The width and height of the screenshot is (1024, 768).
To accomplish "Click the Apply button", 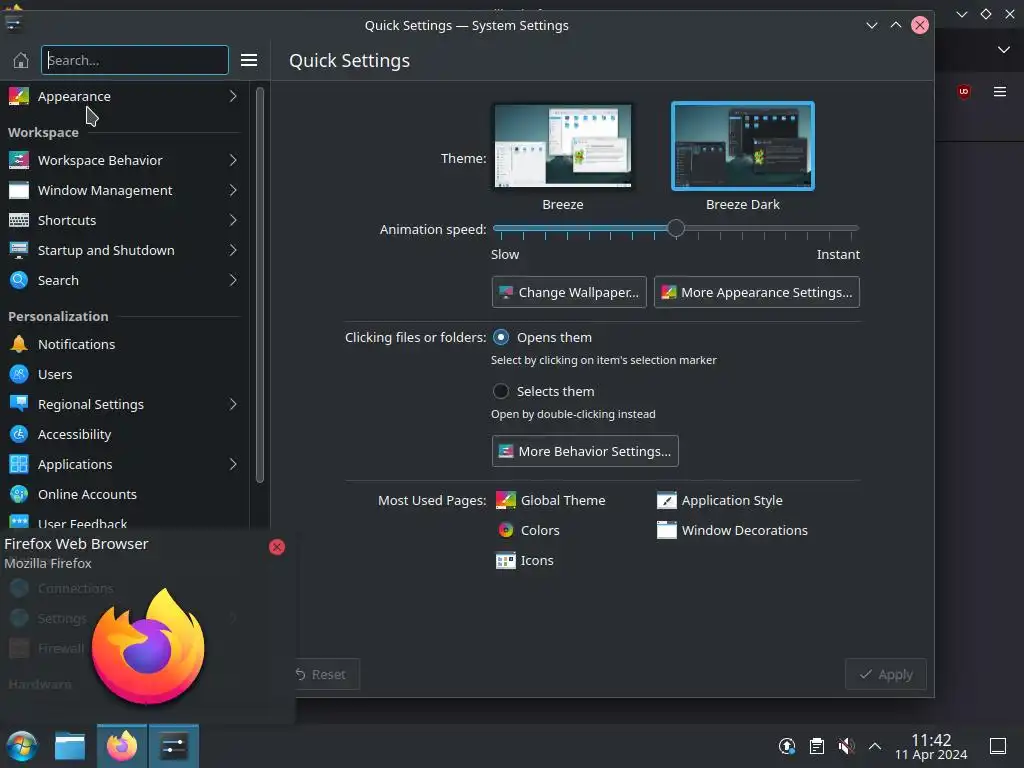I will 886,674.
